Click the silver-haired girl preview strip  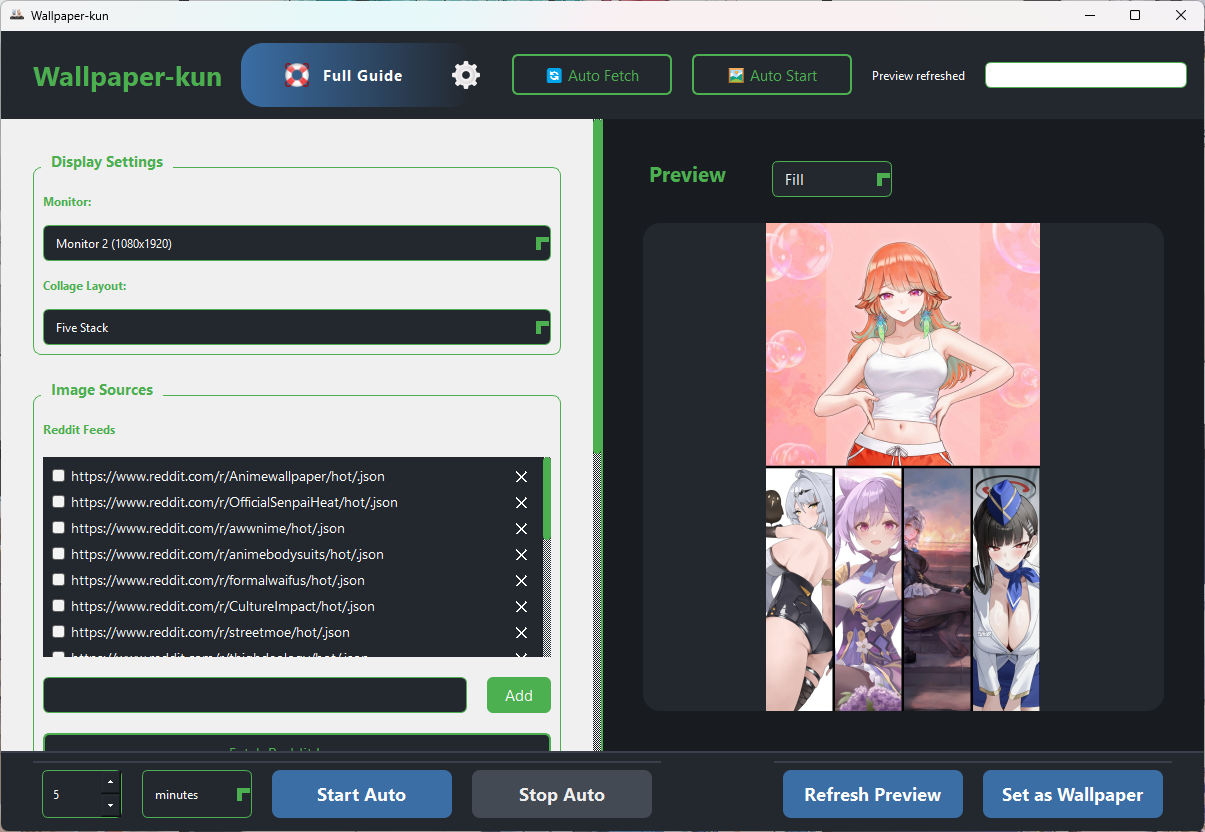[799, 589]
